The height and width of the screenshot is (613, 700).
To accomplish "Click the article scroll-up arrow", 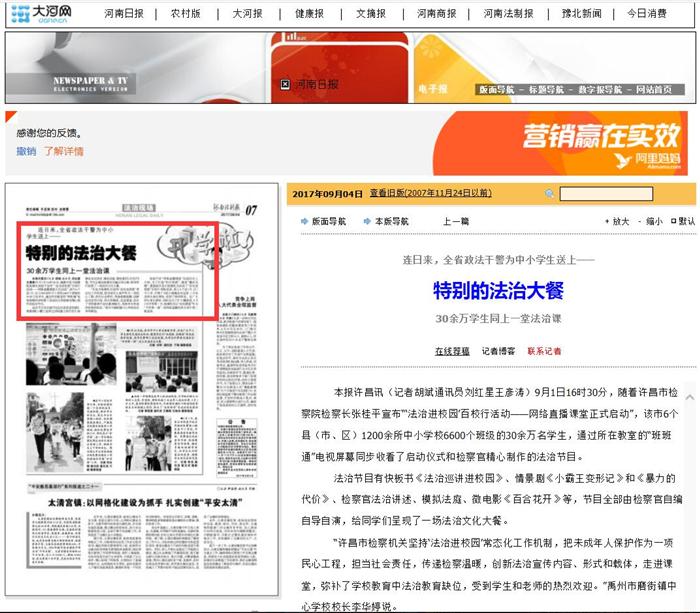I will (690, 397).
